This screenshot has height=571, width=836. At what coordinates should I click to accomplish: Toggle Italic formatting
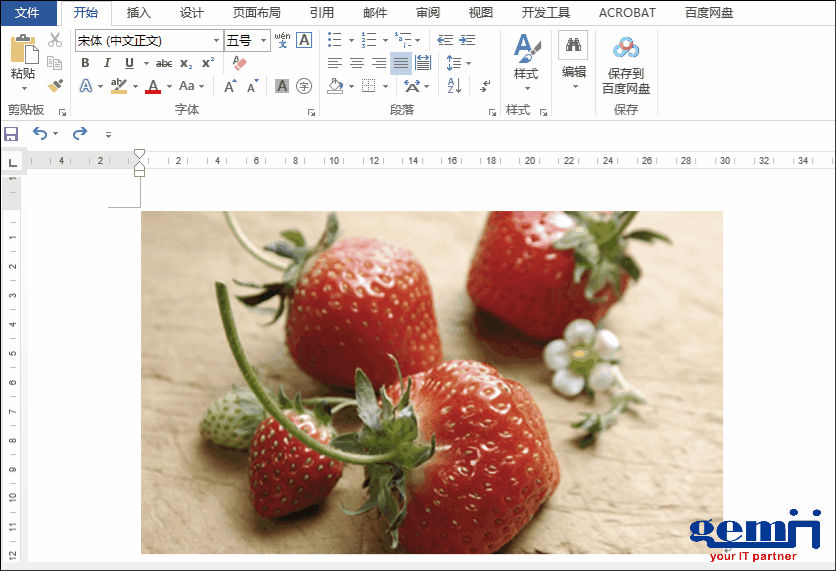[108, 63]
